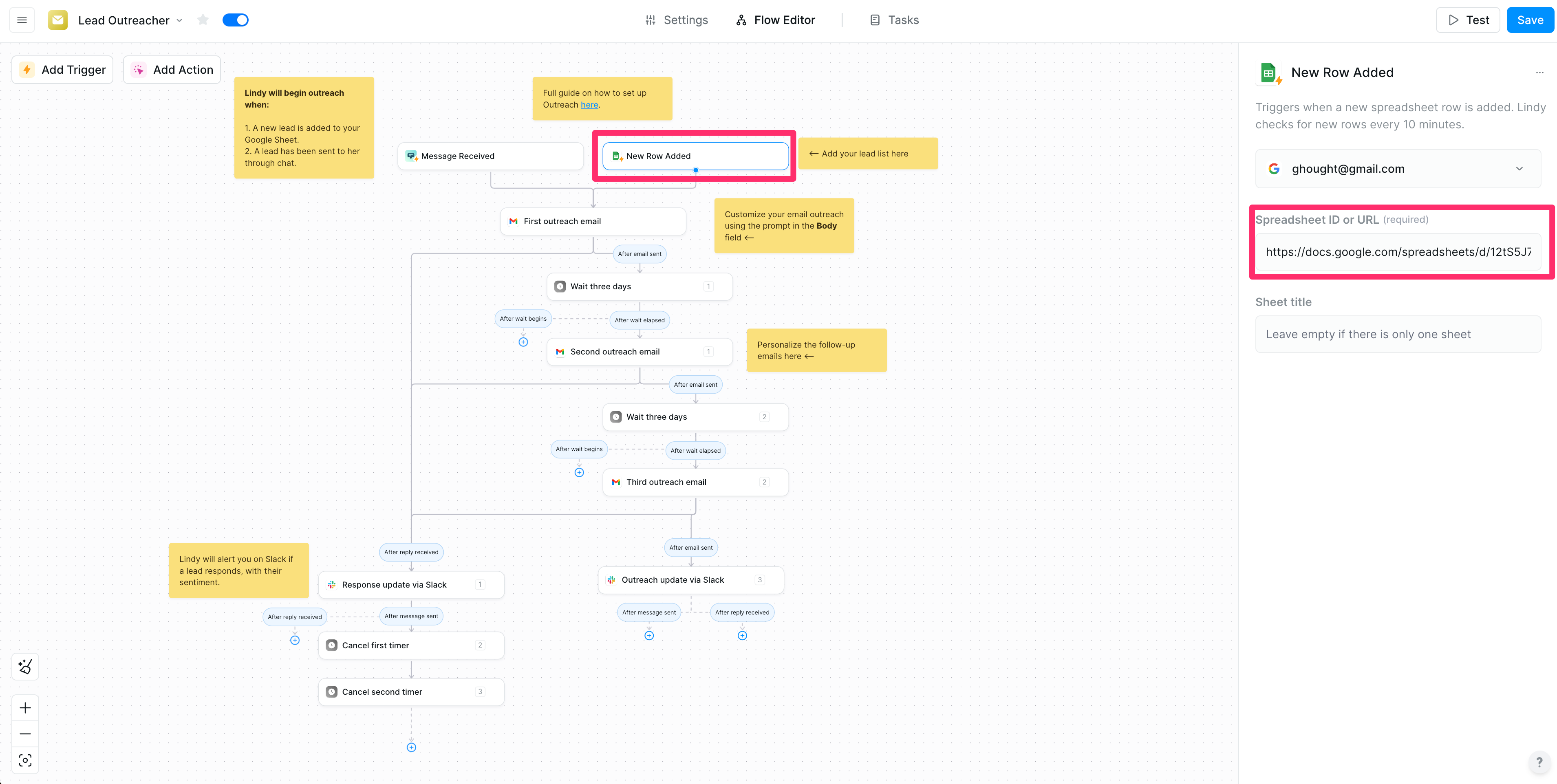Open New Row Added more options
Viewport: 1557px width, 784px height.
pyautogui.click(x=1539, y=73)
